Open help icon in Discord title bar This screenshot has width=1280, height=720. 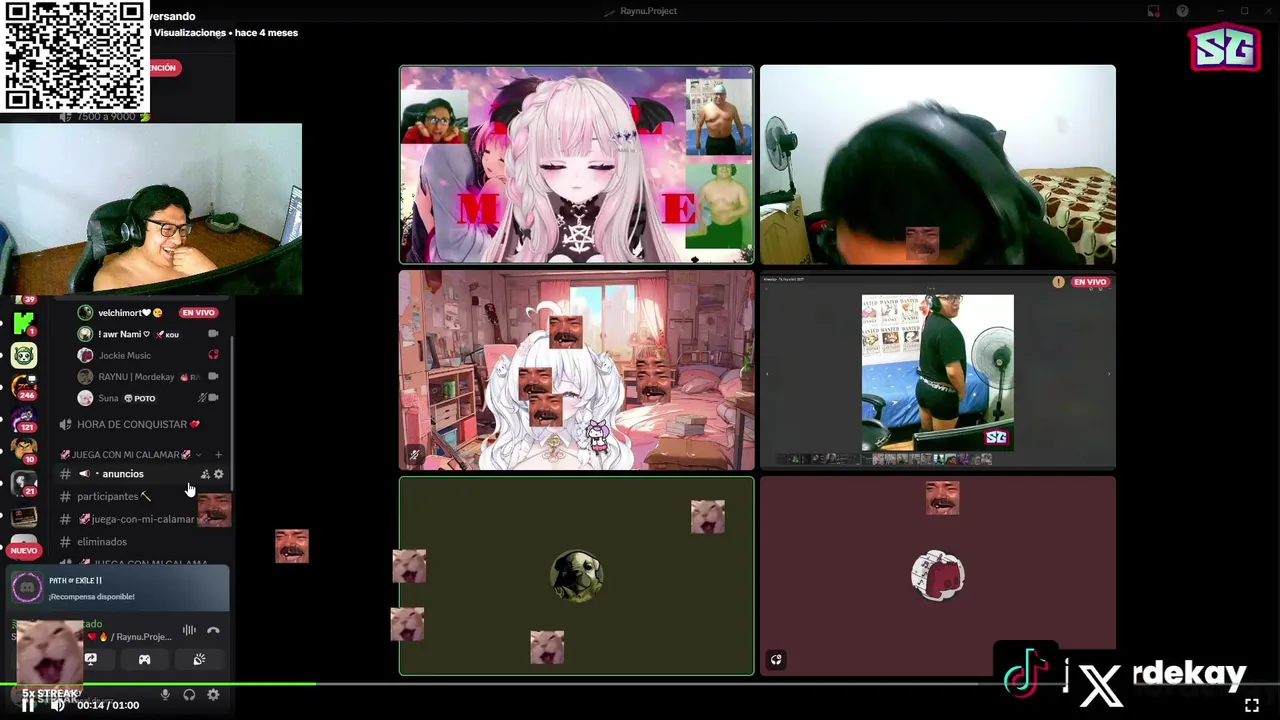click(1183, 11)
